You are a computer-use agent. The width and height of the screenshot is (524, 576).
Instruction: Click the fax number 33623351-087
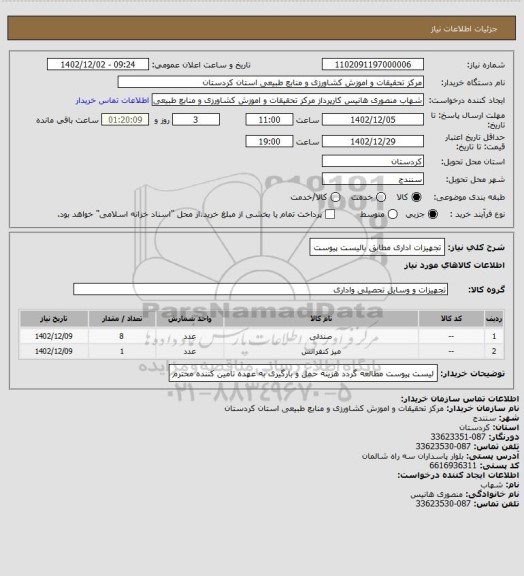pos(458,437)
